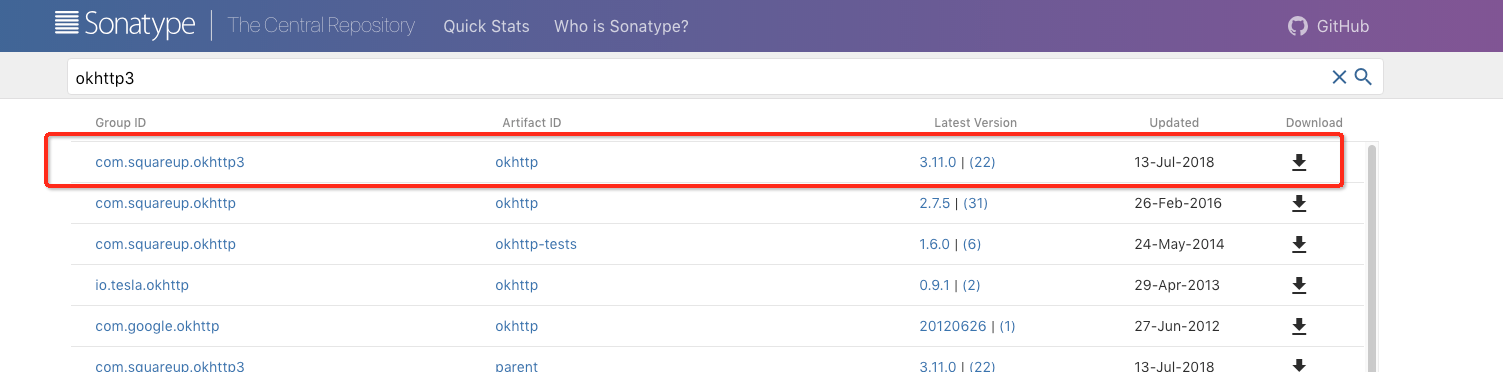Screen dimensions: 1503x372
Task: Click the Group ID column header
Action: (x=121, y=123)
